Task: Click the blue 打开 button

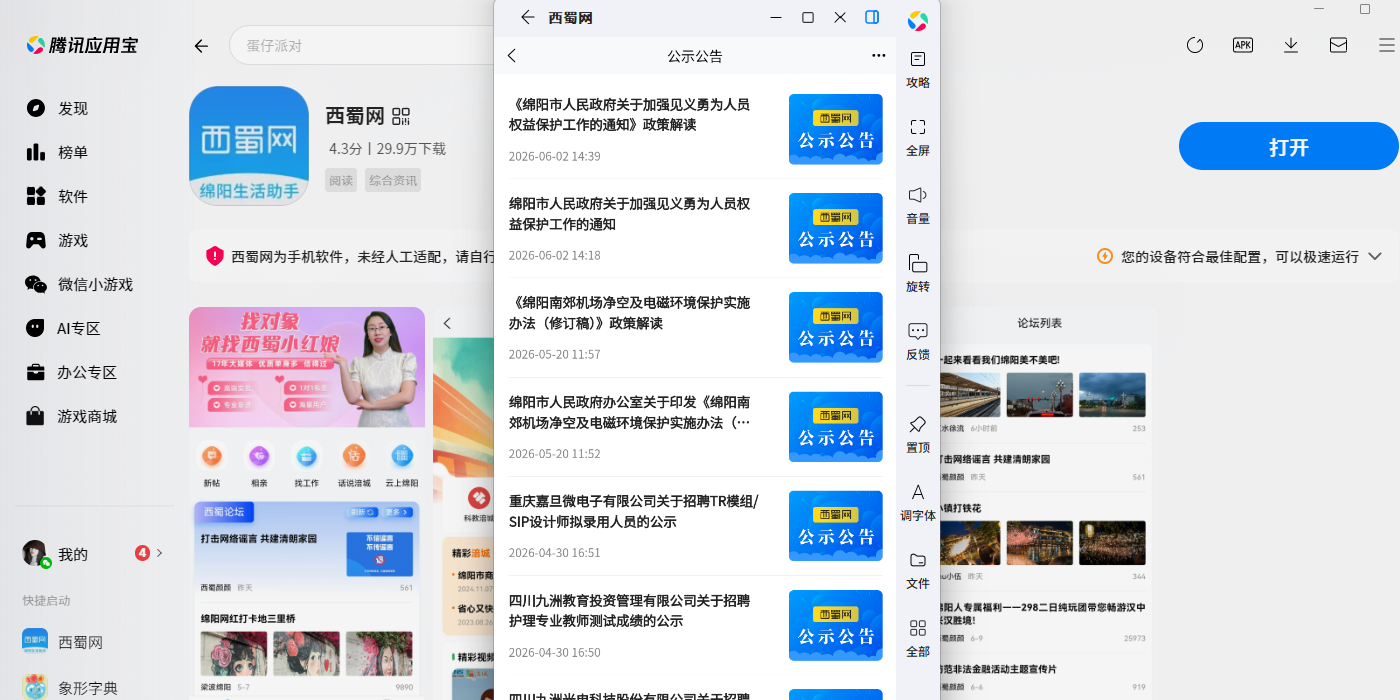Action: pyautogui.click(x=1289, y=147)
